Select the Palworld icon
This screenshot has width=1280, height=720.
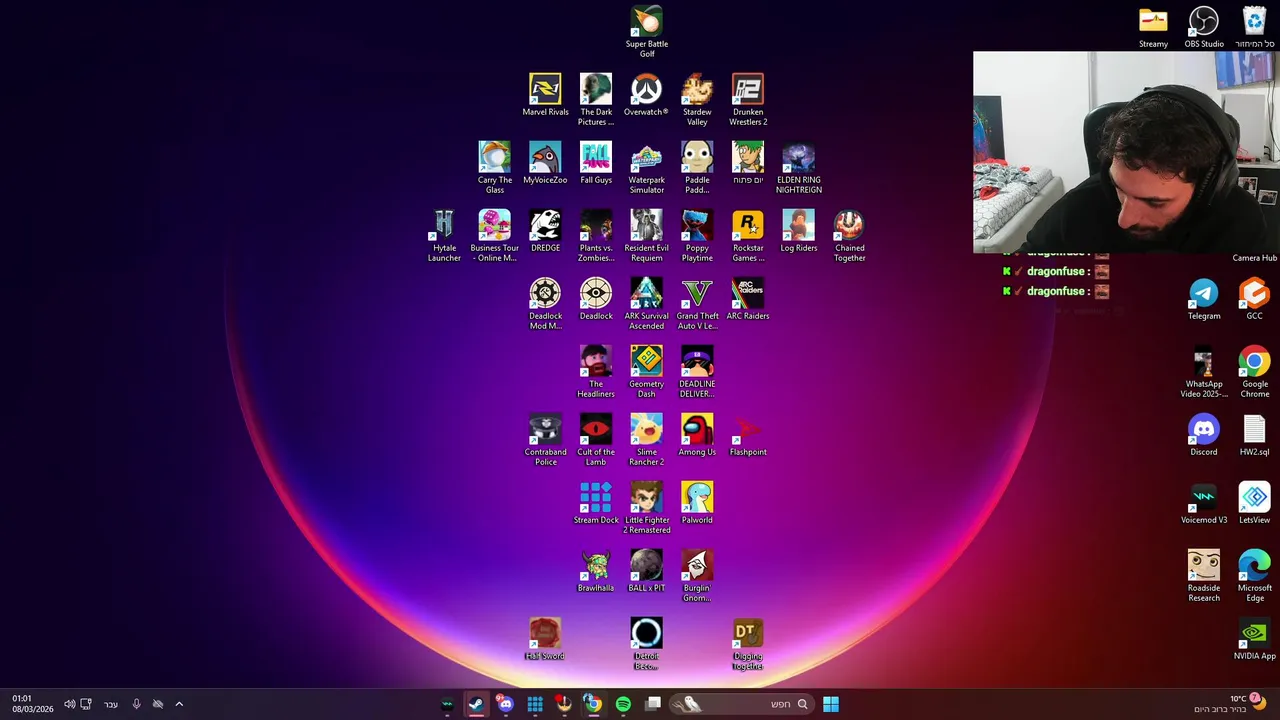click(697, 503)
